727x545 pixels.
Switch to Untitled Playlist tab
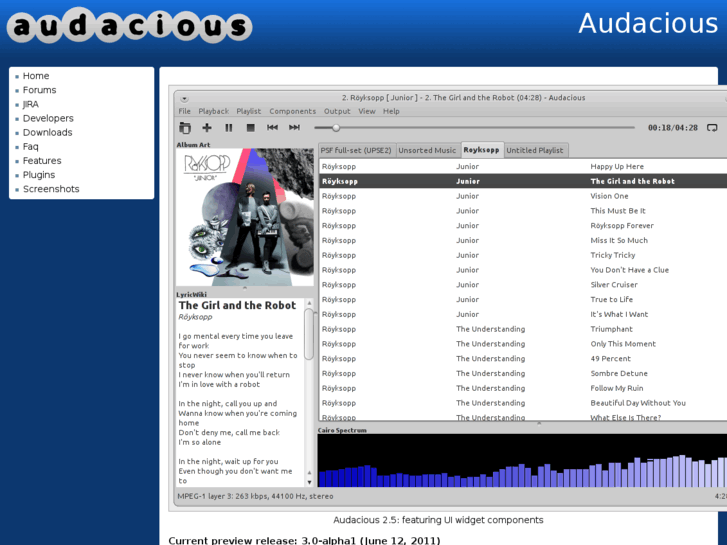[x=535, y=150]
